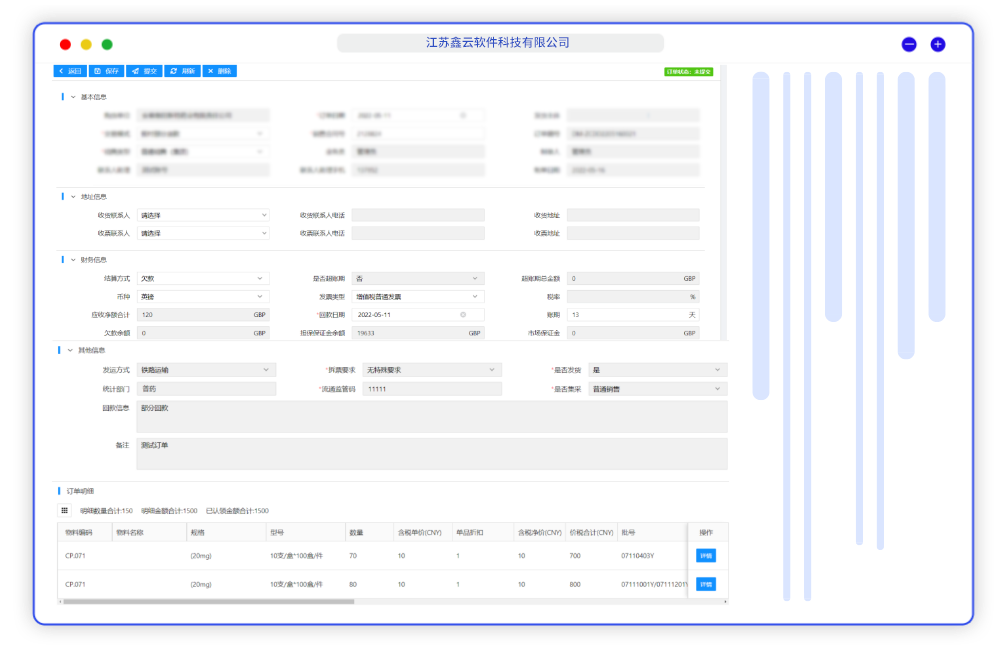This screenshot has height=656, width=1000.
Task: Refresh the form with 刷新 button
Action: 183,71
